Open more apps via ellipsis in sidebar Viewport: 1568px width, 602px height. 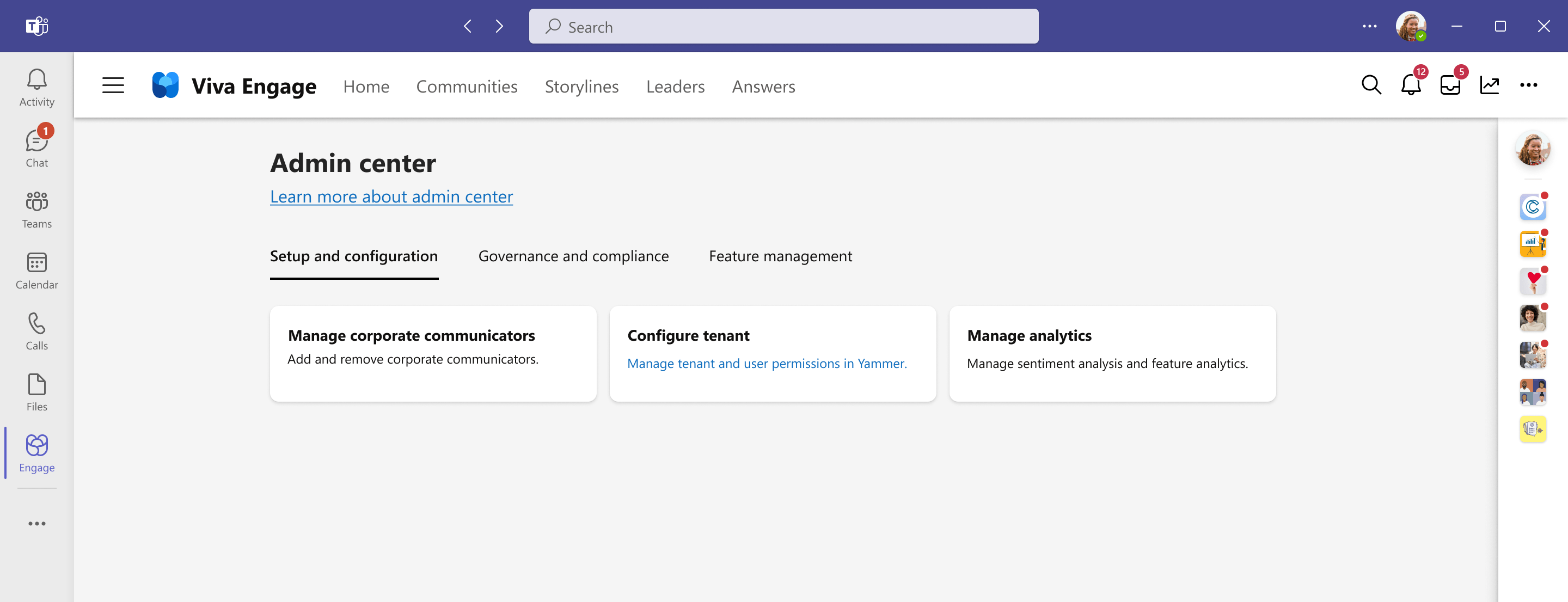(36, 523)
